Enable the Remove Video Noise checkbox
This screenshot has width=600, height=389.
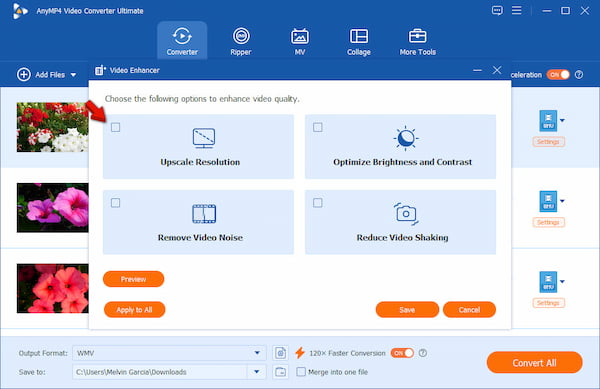coord(116,203)
